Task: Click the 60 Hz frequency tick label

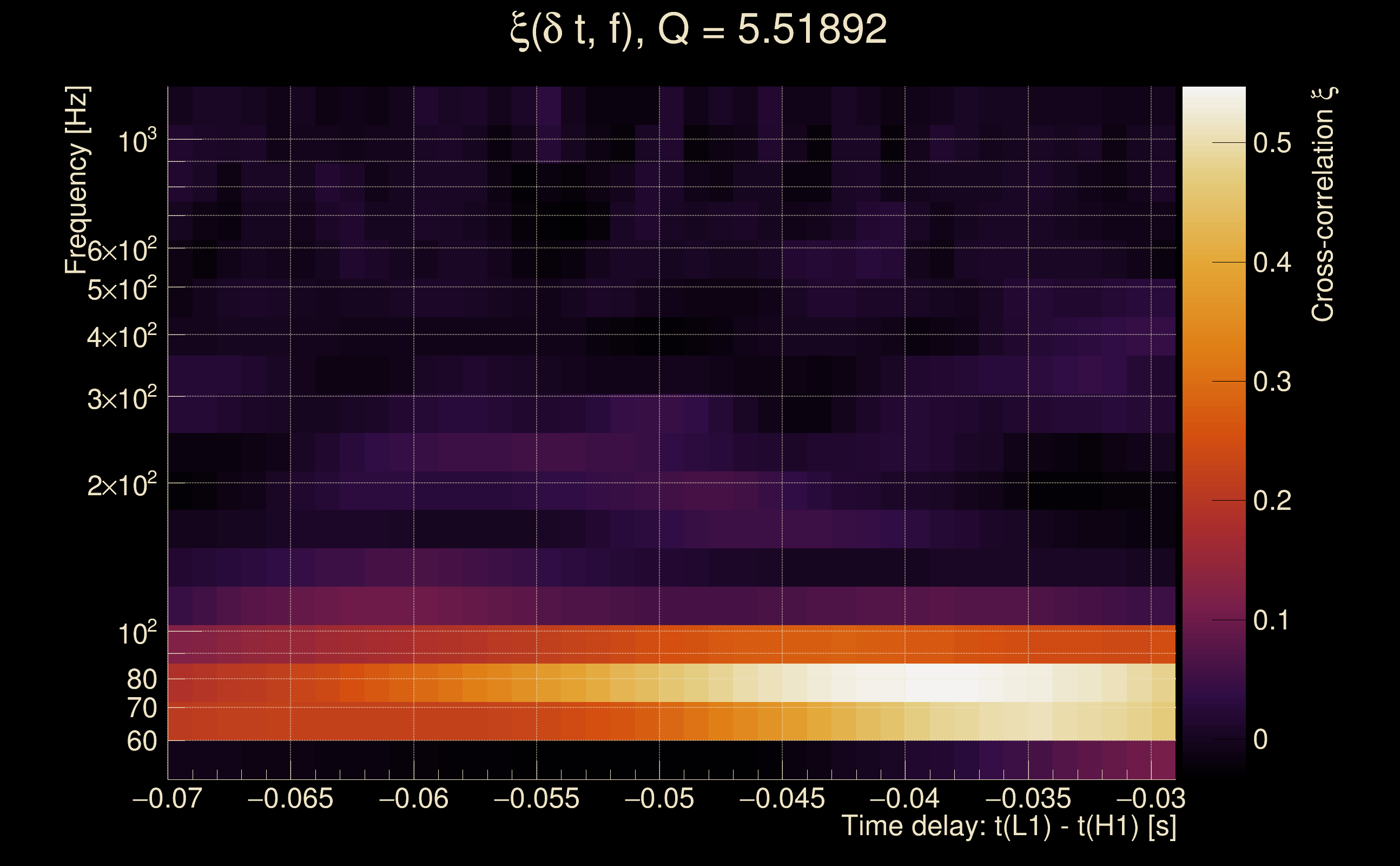Action: [x=141, y=741]
